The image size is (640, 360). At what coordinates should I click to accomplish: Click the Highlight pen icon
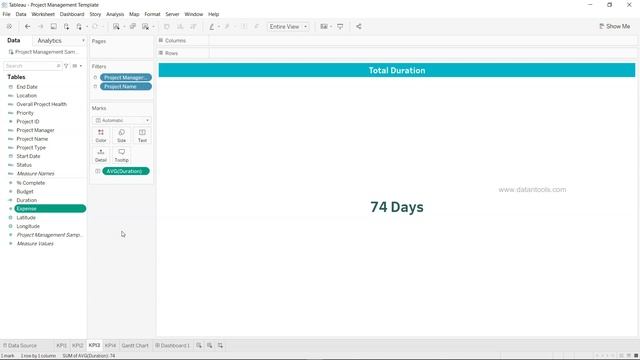coord(211,27)
